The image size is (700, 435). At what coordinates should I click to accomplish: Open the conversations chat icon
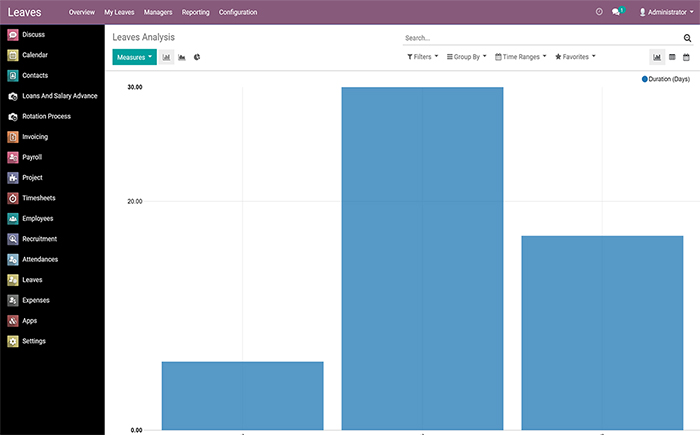click(617, 12)
